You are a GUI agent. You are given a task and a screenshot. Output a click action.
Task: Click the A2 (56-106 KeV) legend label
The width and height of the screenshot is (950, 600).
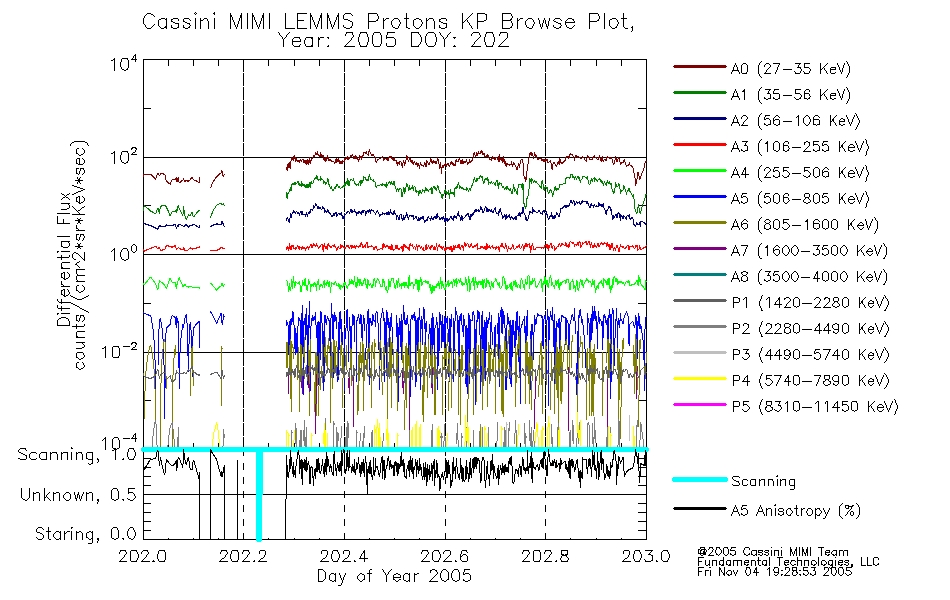pos(796,121)
